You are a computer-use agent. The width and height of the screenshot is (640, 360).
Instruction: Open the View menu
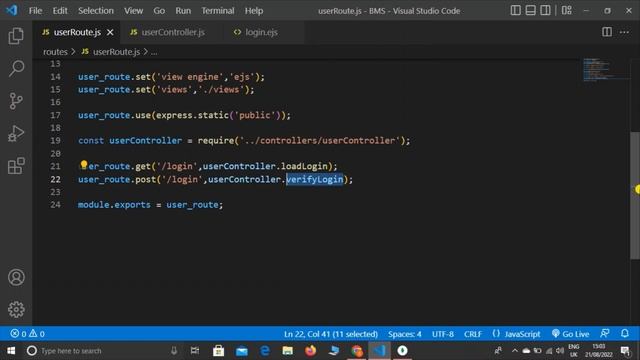[133, 11]
